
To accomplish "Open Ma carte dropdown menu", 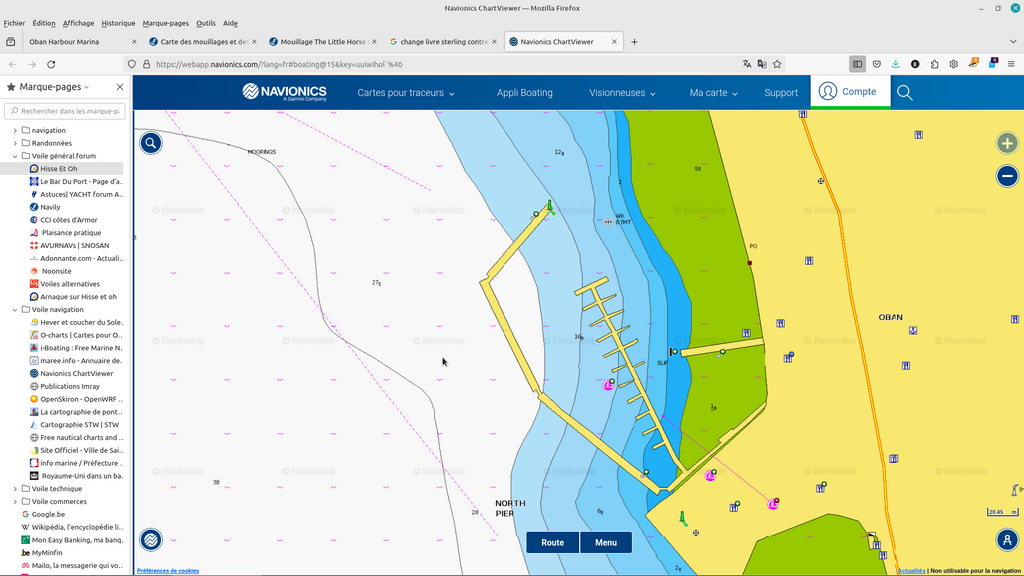I will click(713, 93).
